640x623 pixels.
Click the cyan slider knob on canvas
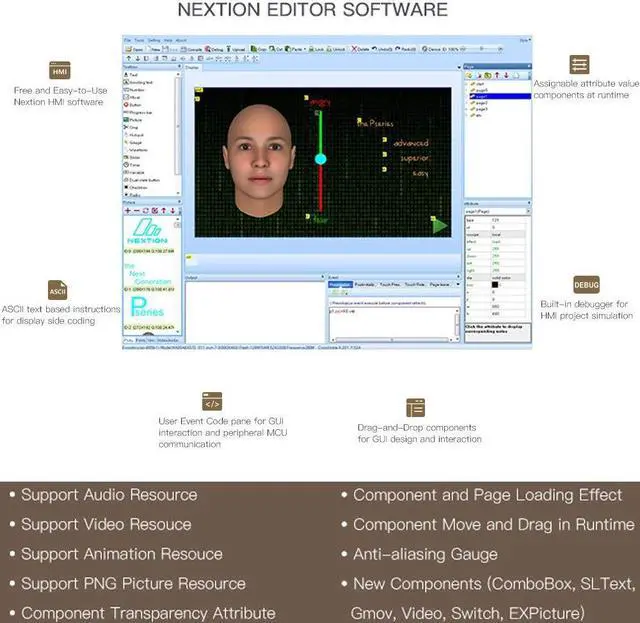click(321, 158)
